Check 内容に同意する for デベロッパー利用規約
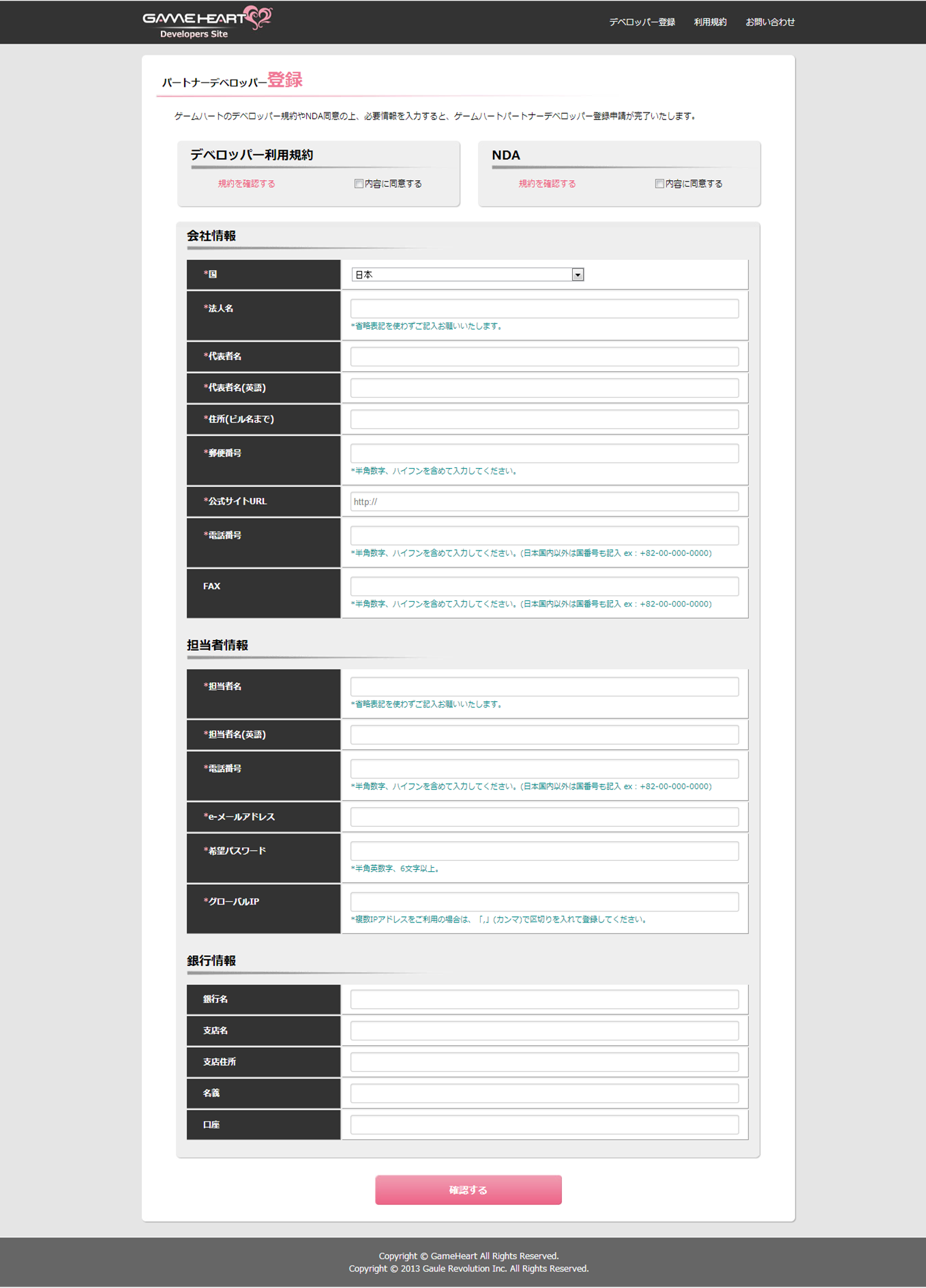Image resolution: width=926 pixels, height=1288 pixels. (x=359, y=184)
